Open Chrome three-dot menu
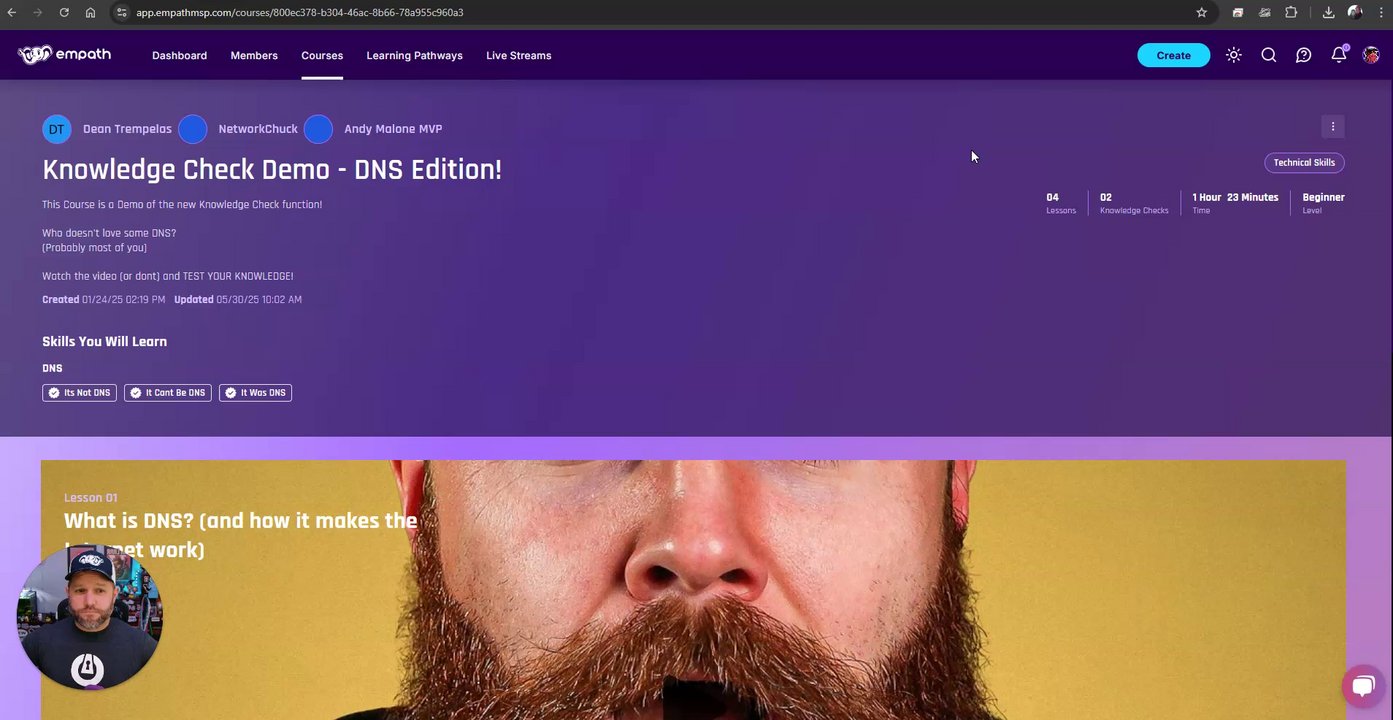The image size is (1393, 720). [x=1381, y=12]
